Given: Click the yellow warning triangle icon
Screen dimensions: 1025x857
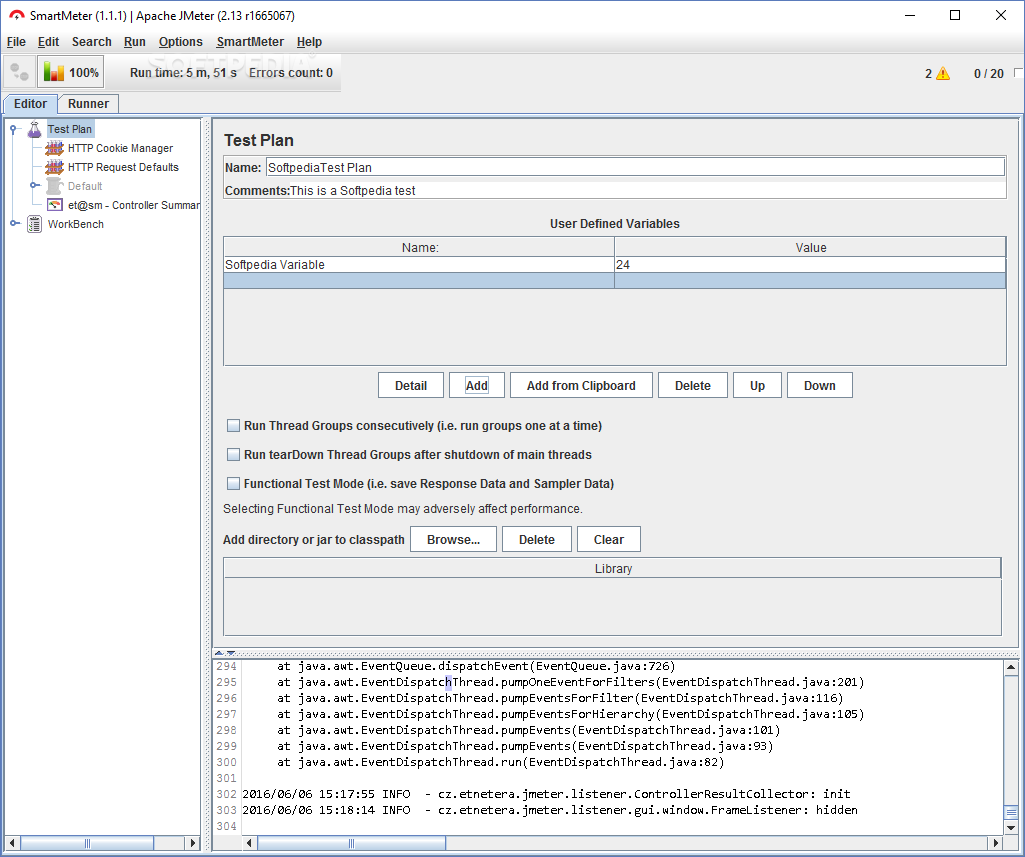Looking at the screenshot, I should point(943,73).
